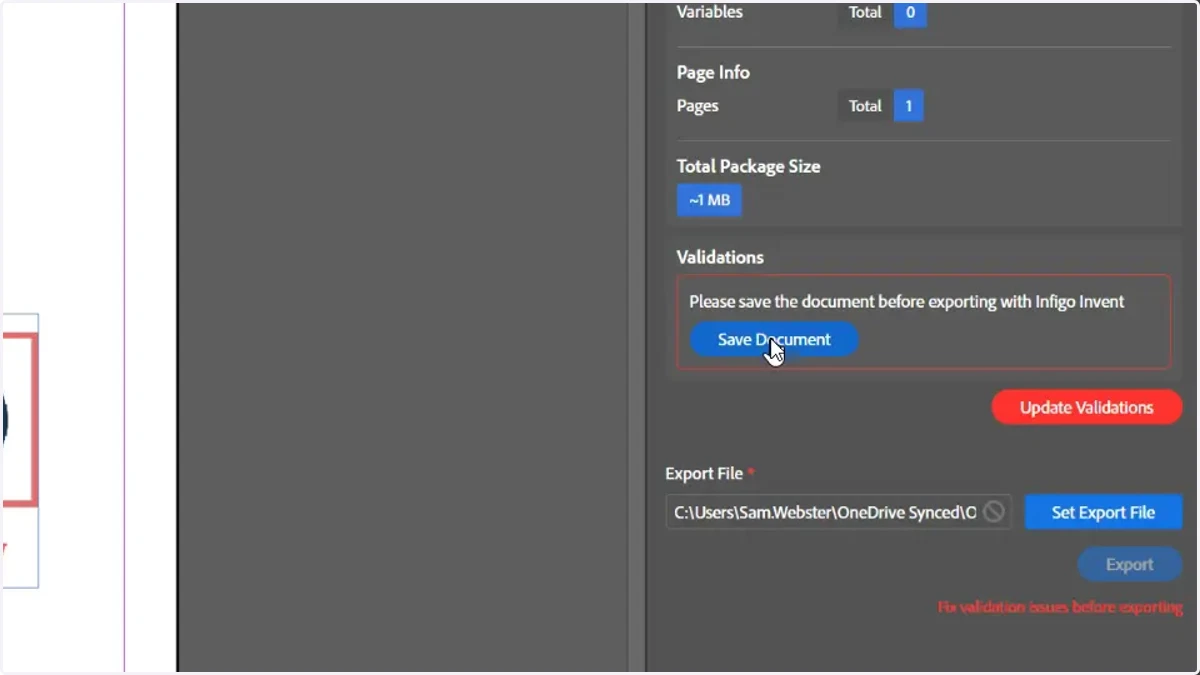Click the clear icon in export path field
The height and width of the screenshot is (675, 1200).
993,512
